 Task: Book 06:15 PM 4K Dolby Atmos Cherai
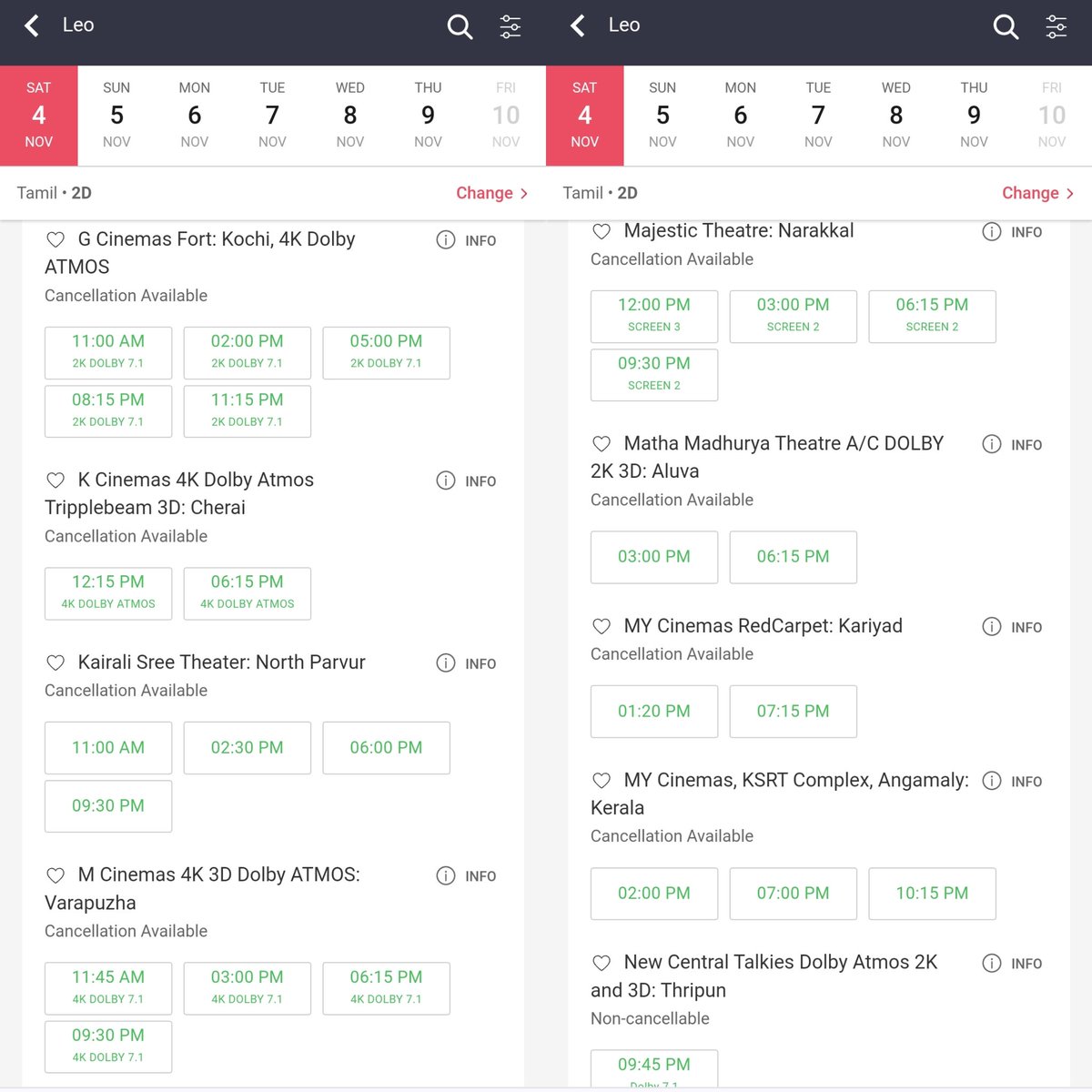pos(248,593)
